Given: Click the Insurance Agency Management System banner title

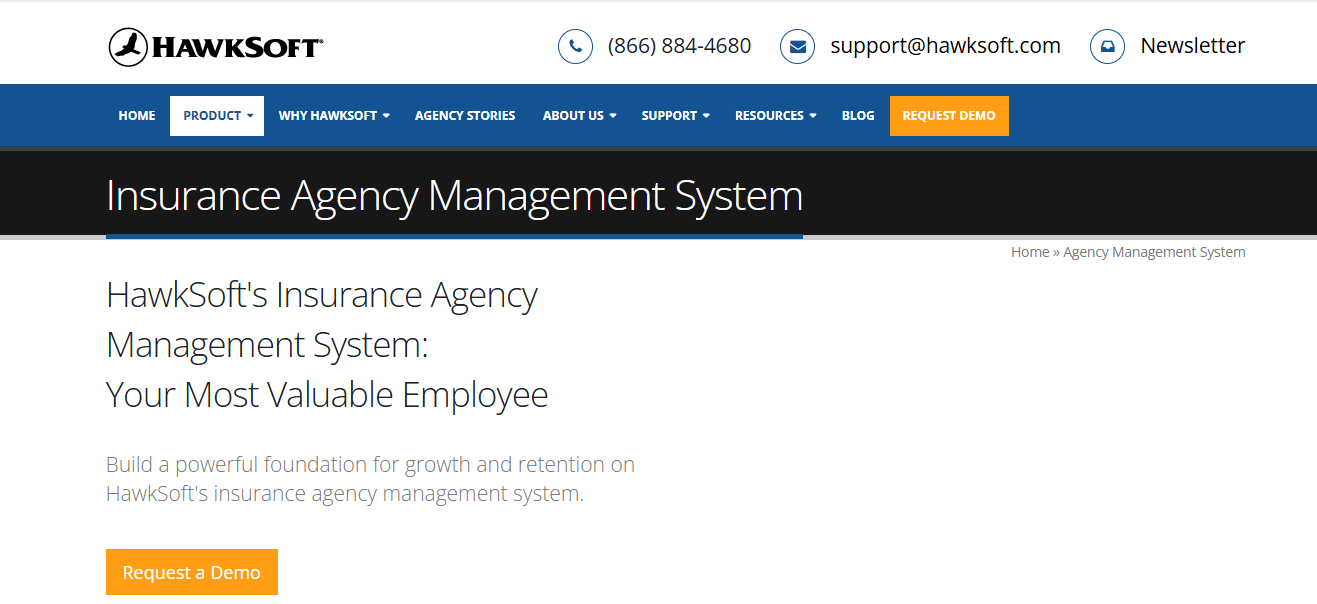Looking at the screenshot, I should pyautogui.click(x=454, y=196).
